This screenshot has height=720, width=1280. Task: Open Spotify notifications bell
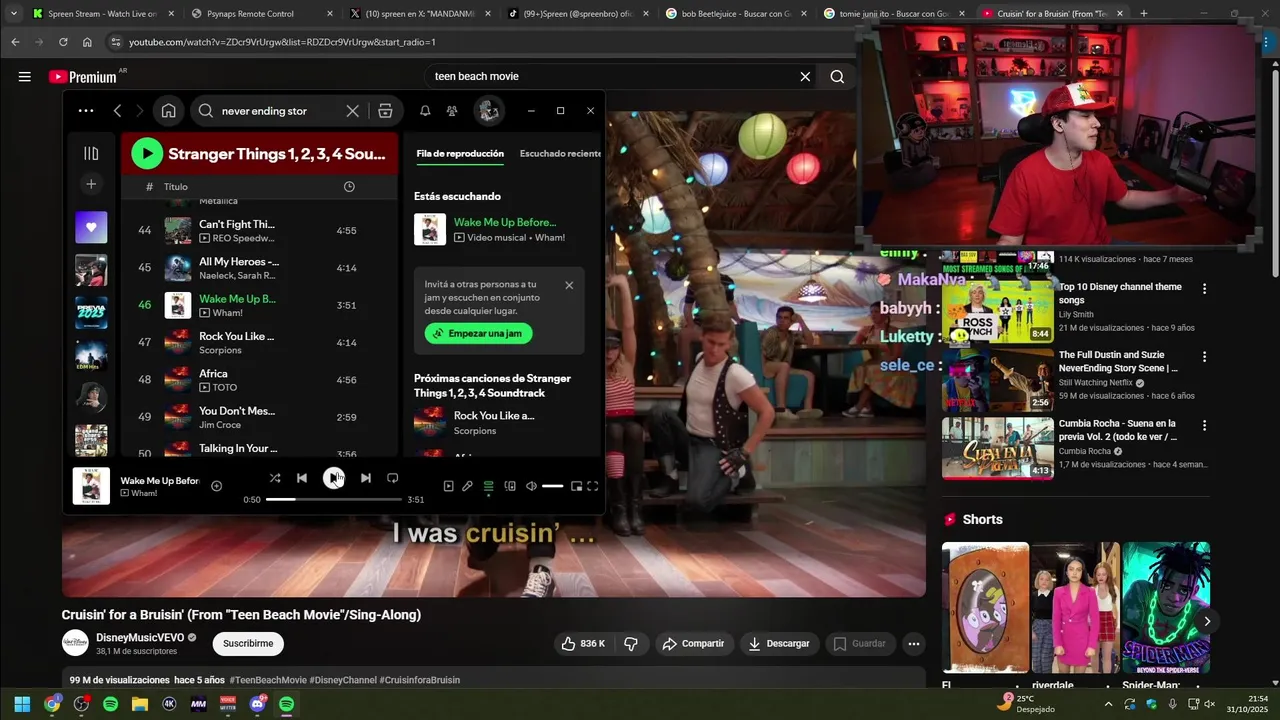click(425, 111)
